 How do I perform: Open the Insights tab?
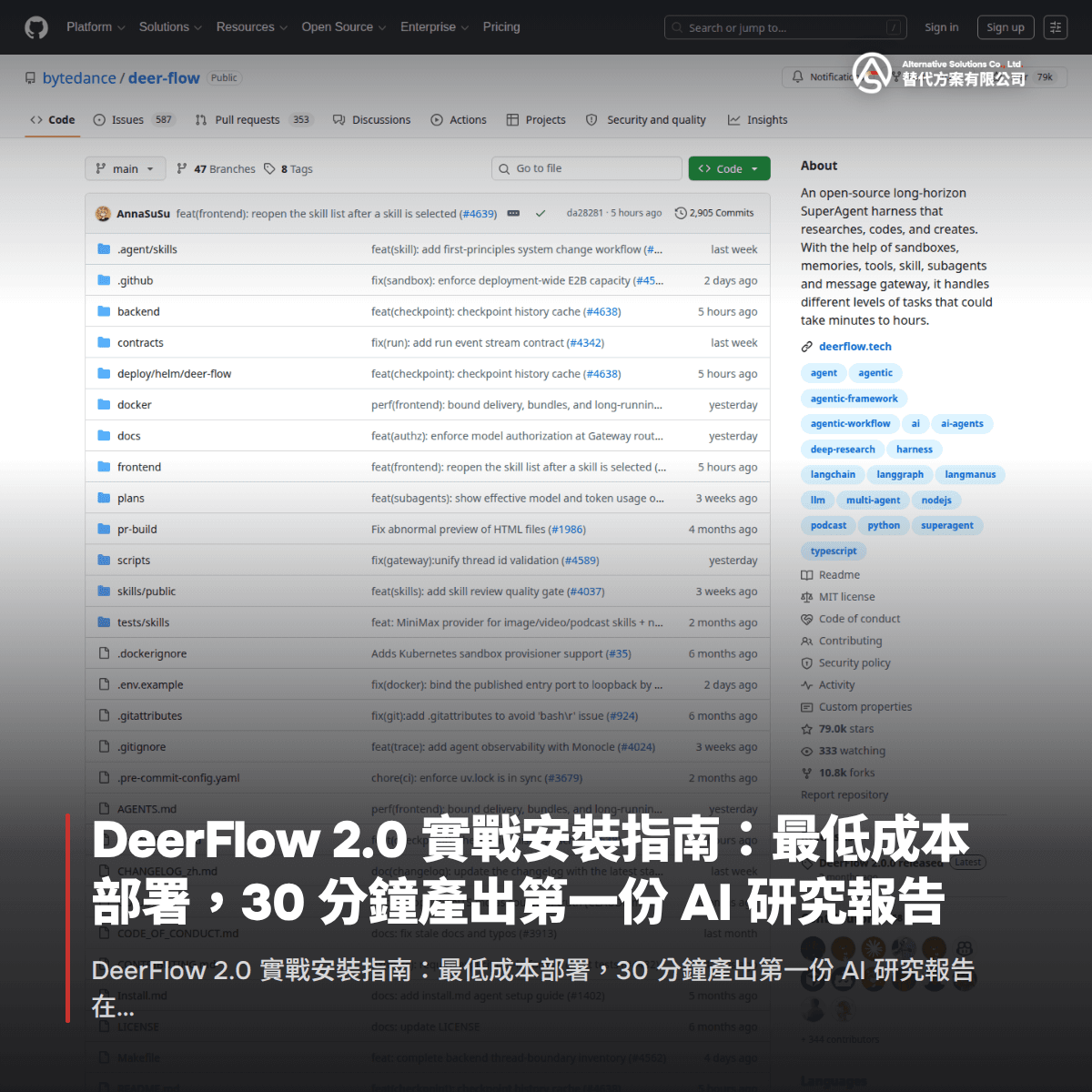click(758, 120)
